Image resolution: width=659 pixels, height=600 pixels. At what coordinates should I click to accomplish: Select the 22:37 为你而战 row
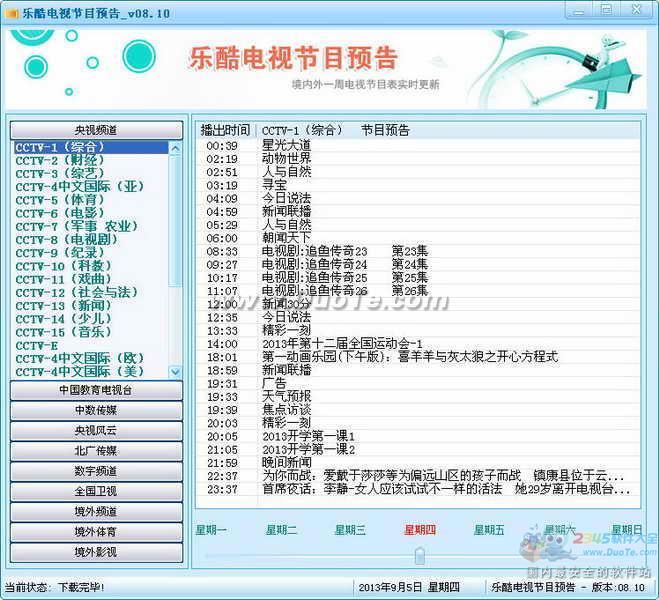pyautogui.click(x=418, y=476)
